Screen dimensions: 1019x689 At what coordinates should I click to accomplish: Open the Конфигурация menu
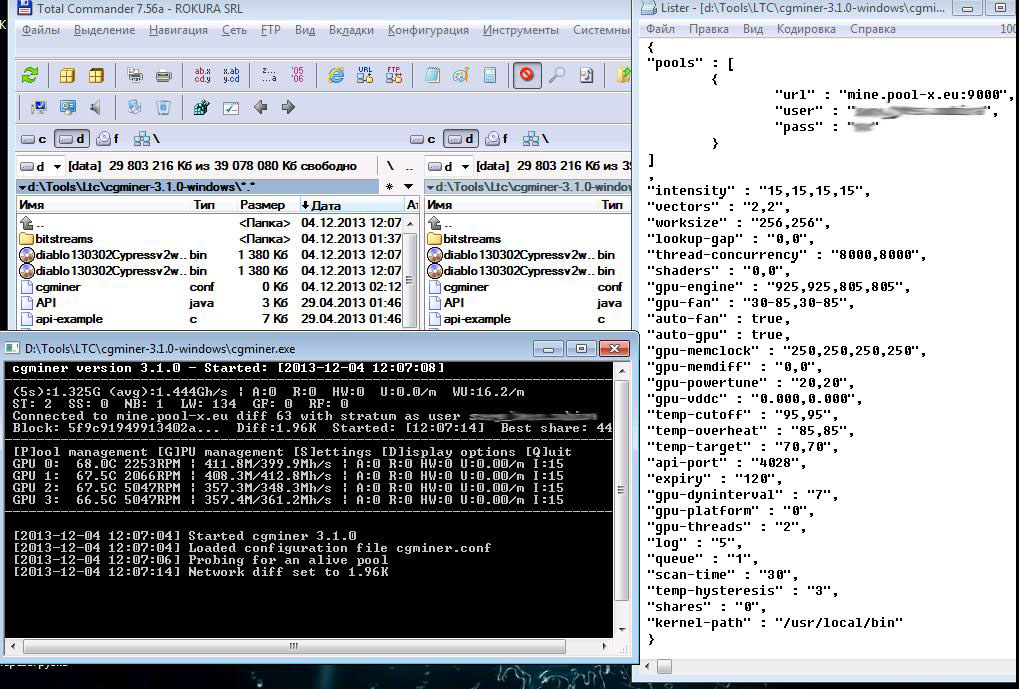(x=428, y=30)
